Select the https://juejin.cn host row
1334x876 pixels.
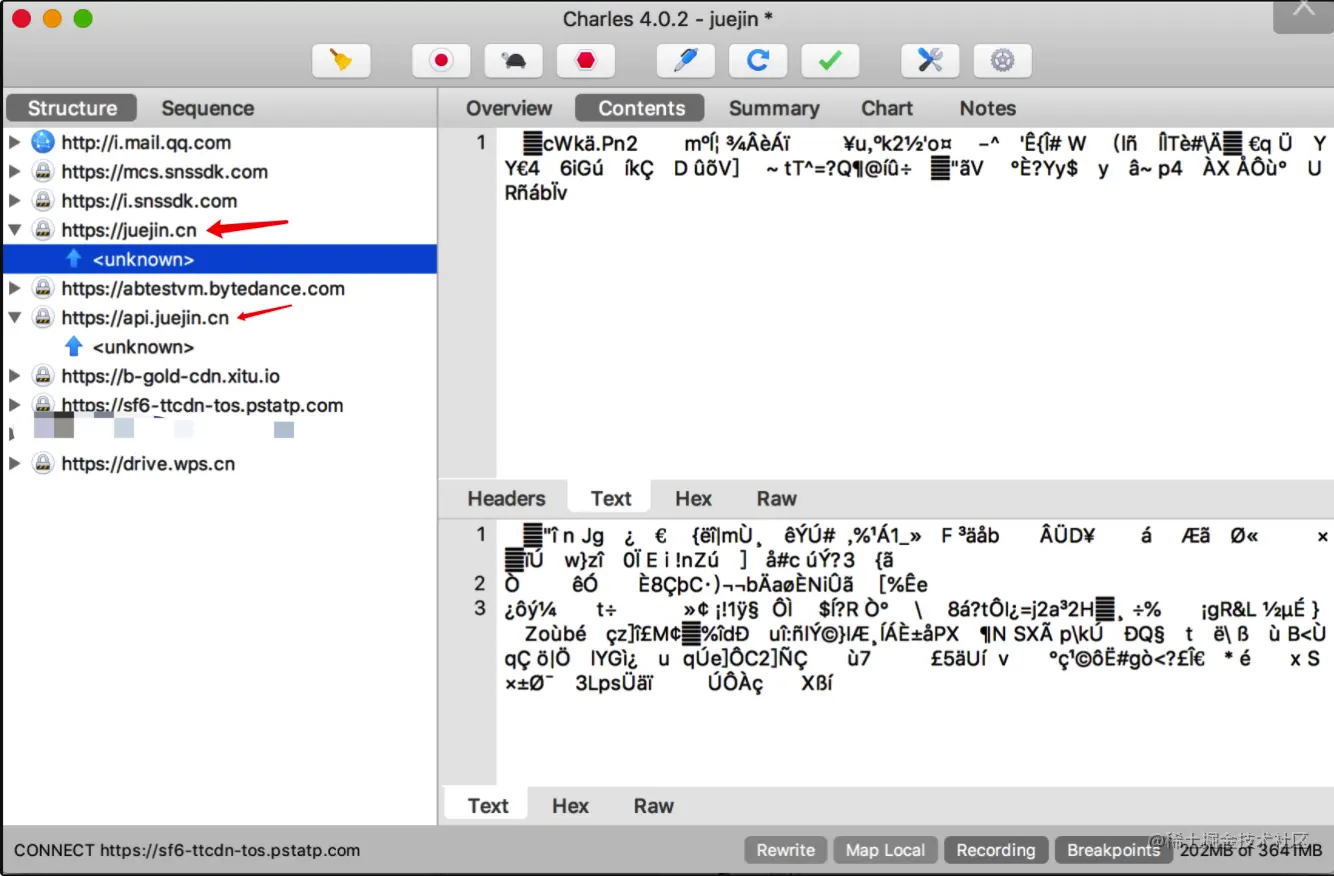click(220, 230)
